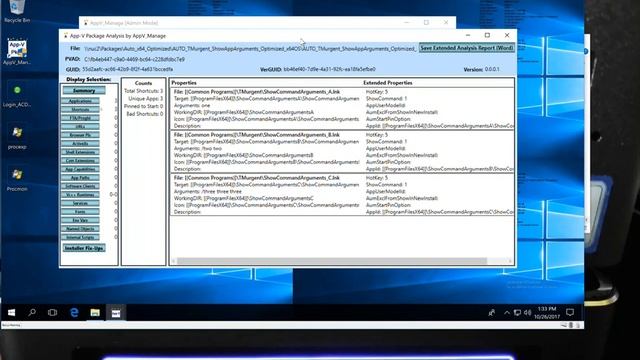Click the scrollbar right arrow in Properties pane
This screenshot has height=360, width=640.
510,261
